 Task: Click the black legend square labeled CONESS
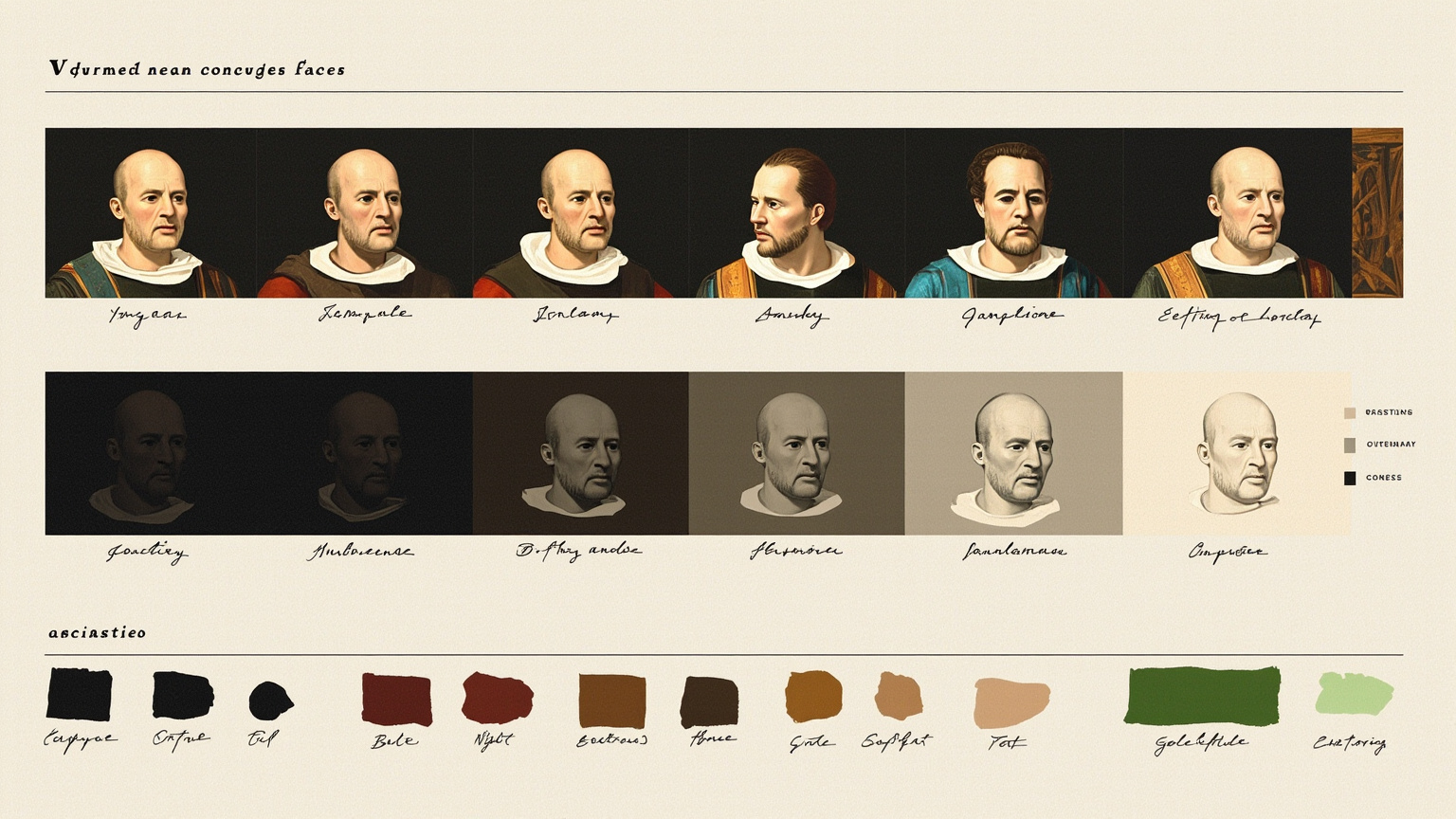1350,478
